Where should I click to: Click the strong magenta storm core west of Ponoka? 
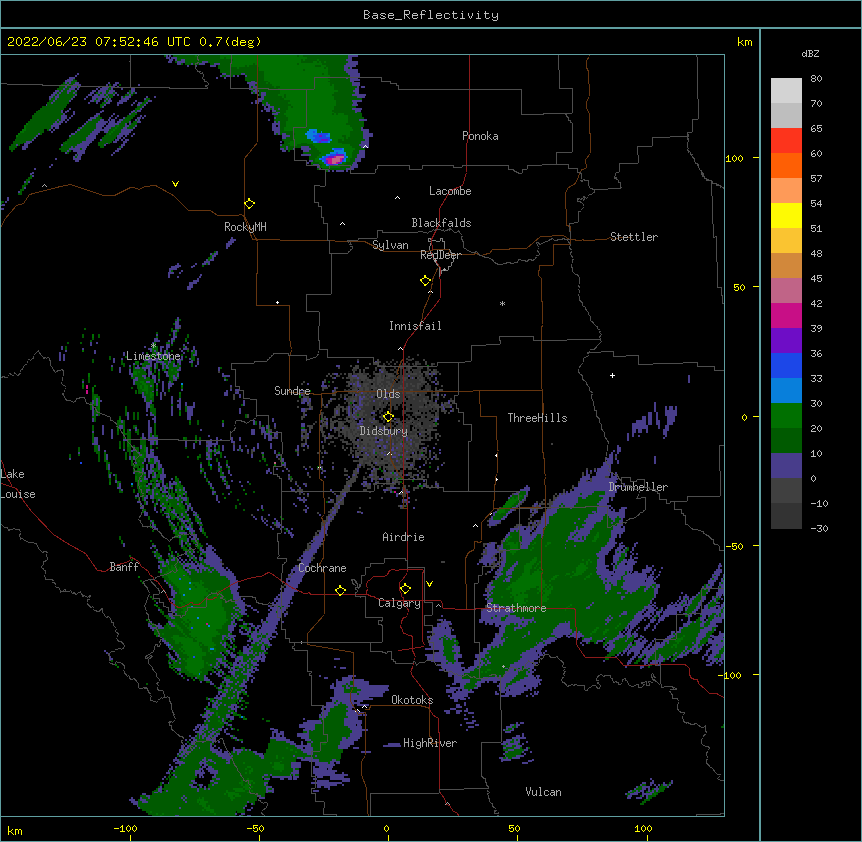click(334, 159)
